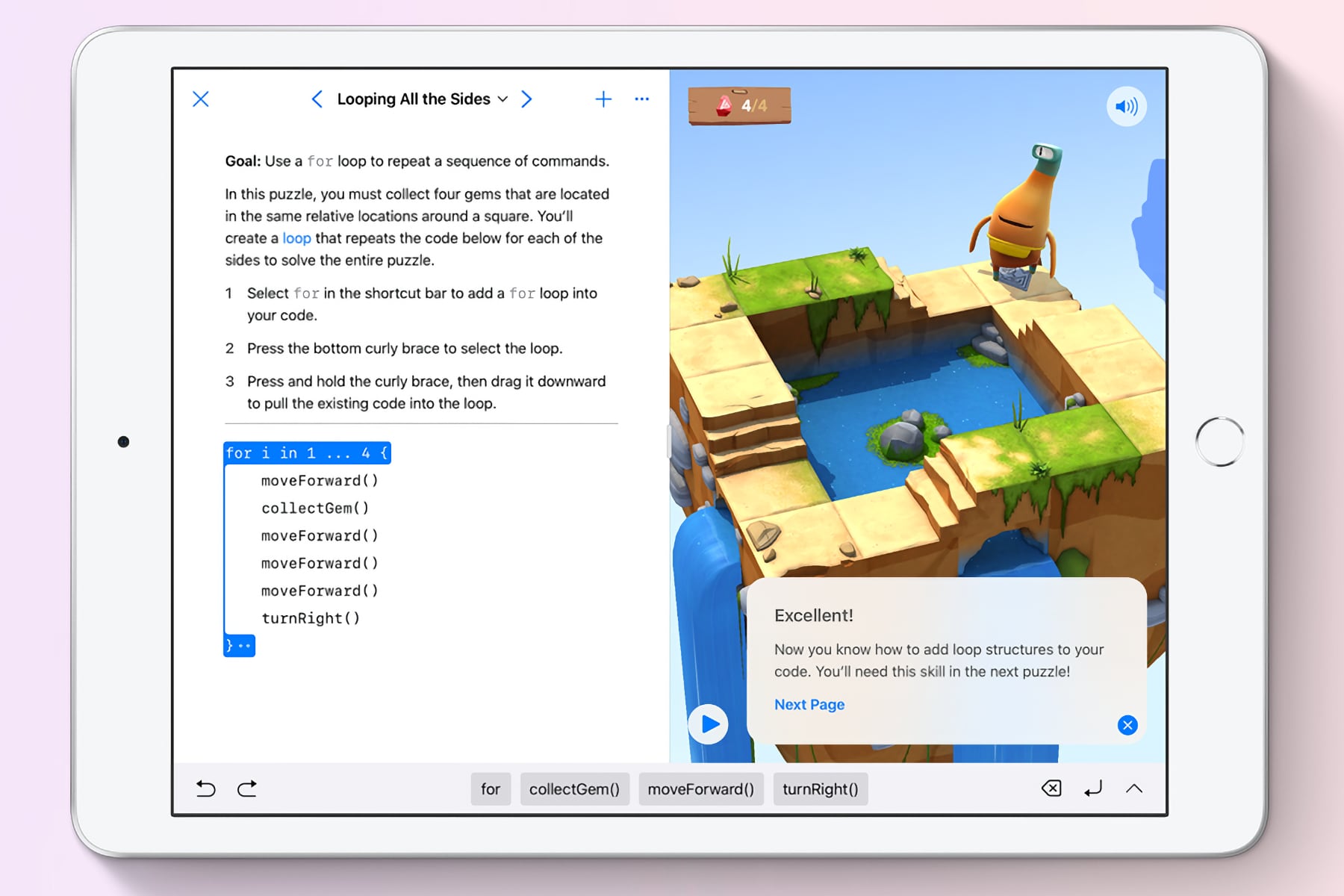Click the gem counter 4/4 sign
Viewport: 1344px width, 896px height.
pyautogui.click(x=739, y=106)
